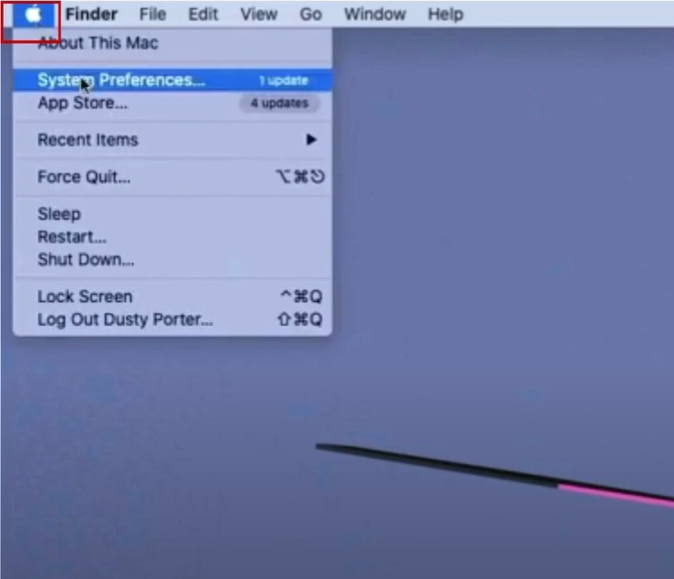The height and width of the screenshot is (579, 674).
Task: Click the 4 updates badge
Action: [x=279, y=103]
